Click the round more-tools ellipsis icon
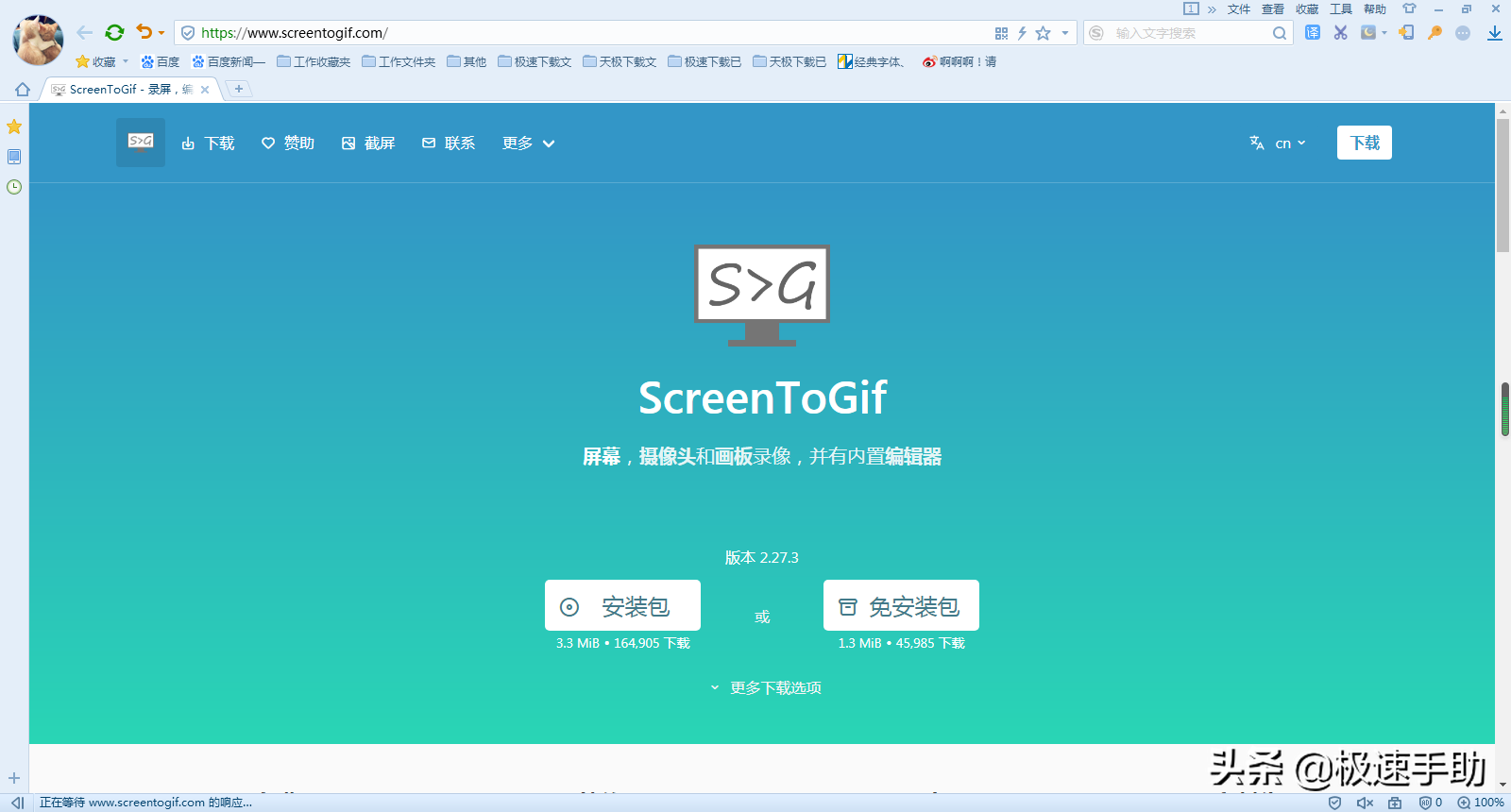This screenshot has height=812, width=1511. [x=1463, y=33]
